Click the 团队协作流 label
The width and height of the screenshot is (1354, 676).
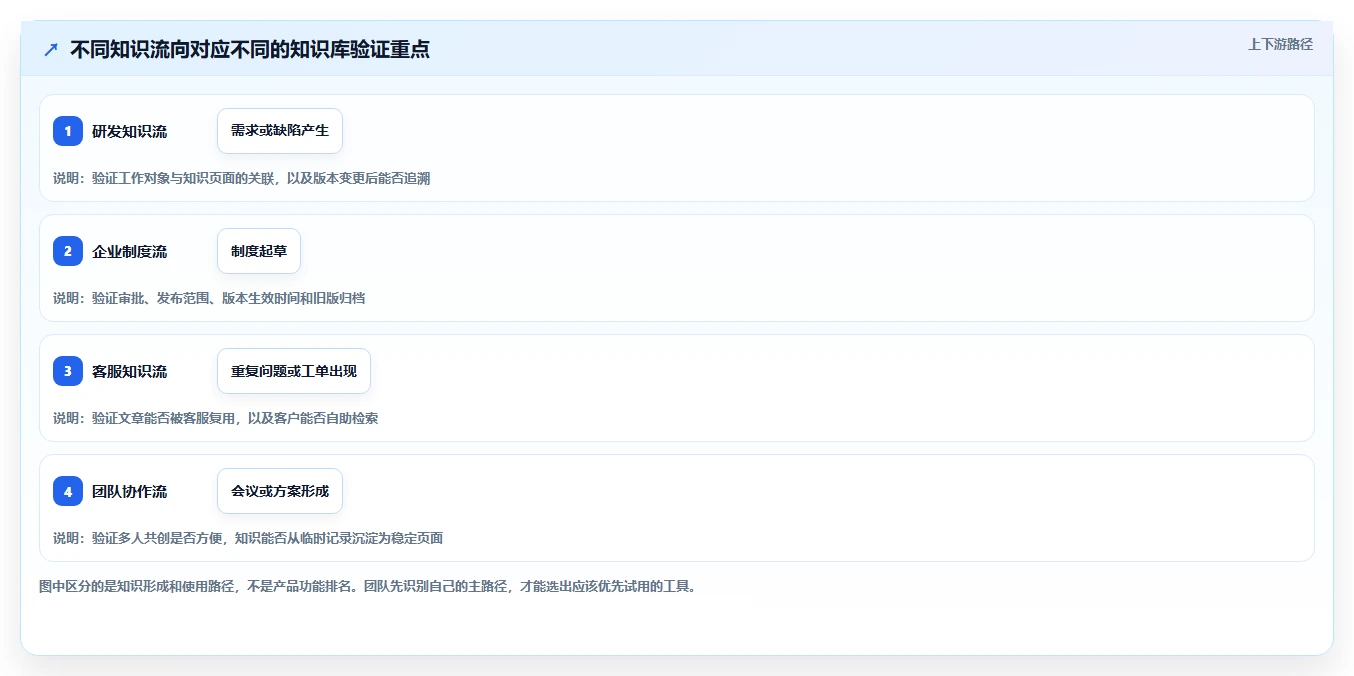[x=130, y=491]
